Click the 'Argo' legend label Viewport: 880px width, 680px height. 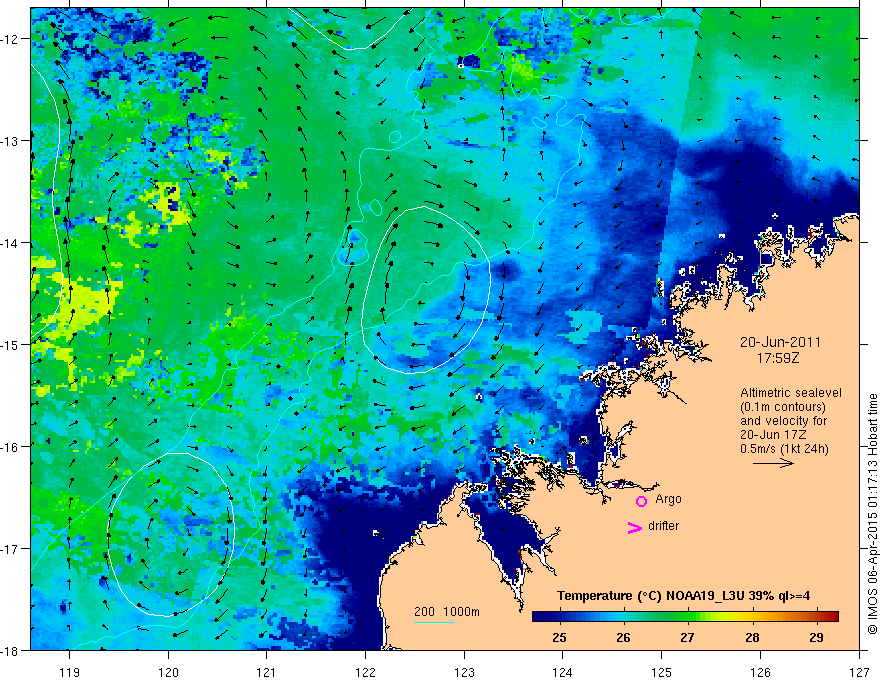tap(668, 499)
